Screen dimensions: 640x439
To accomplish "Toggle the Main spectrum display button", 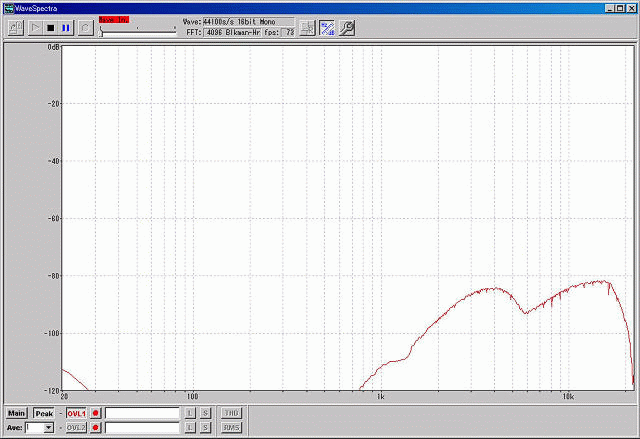I will 16,413.
